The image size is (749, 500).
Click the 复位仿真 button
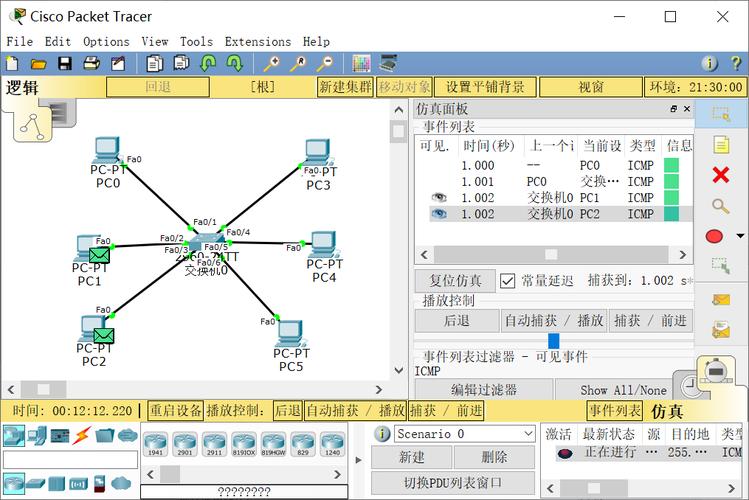click(455, 281)
